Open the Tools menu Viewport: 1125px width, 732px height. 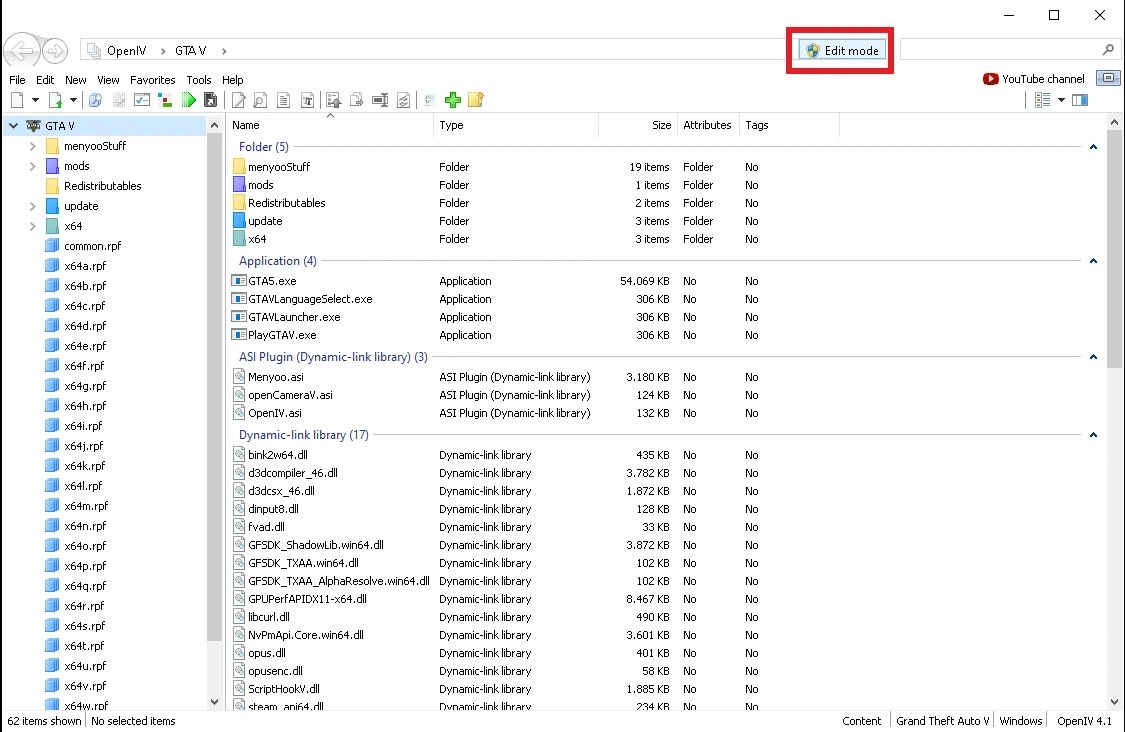tap(199, 80)
